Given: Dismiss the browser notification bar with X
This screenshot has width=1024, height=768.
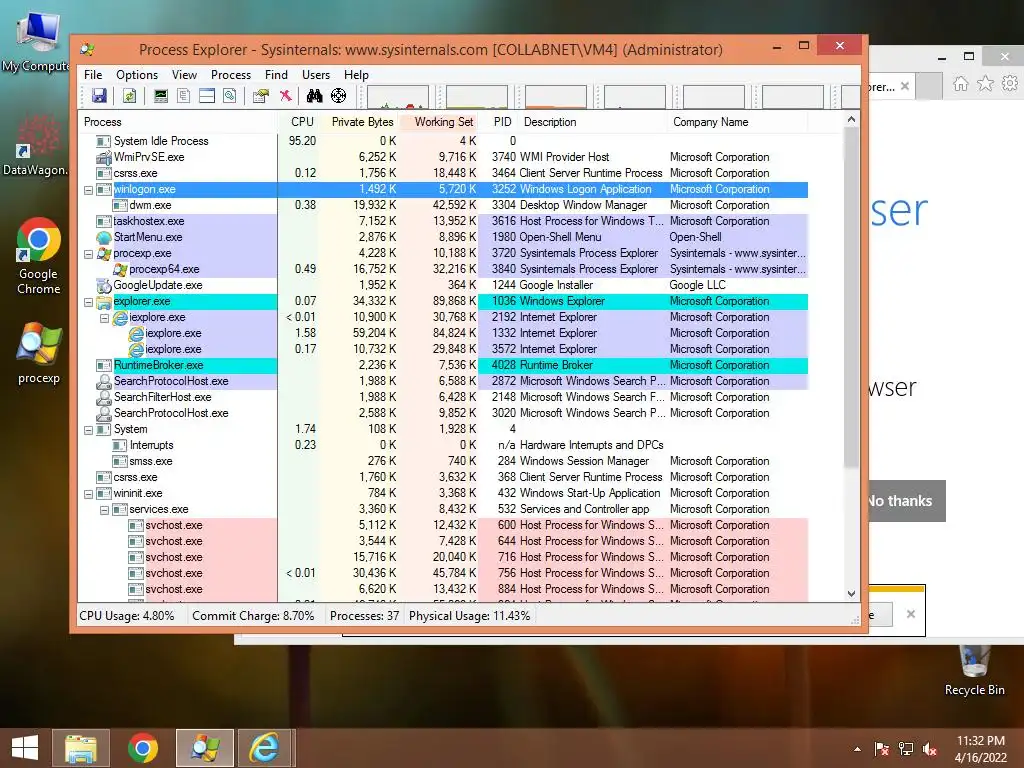Looking at the screenshot, I should (x=911, y=614).
